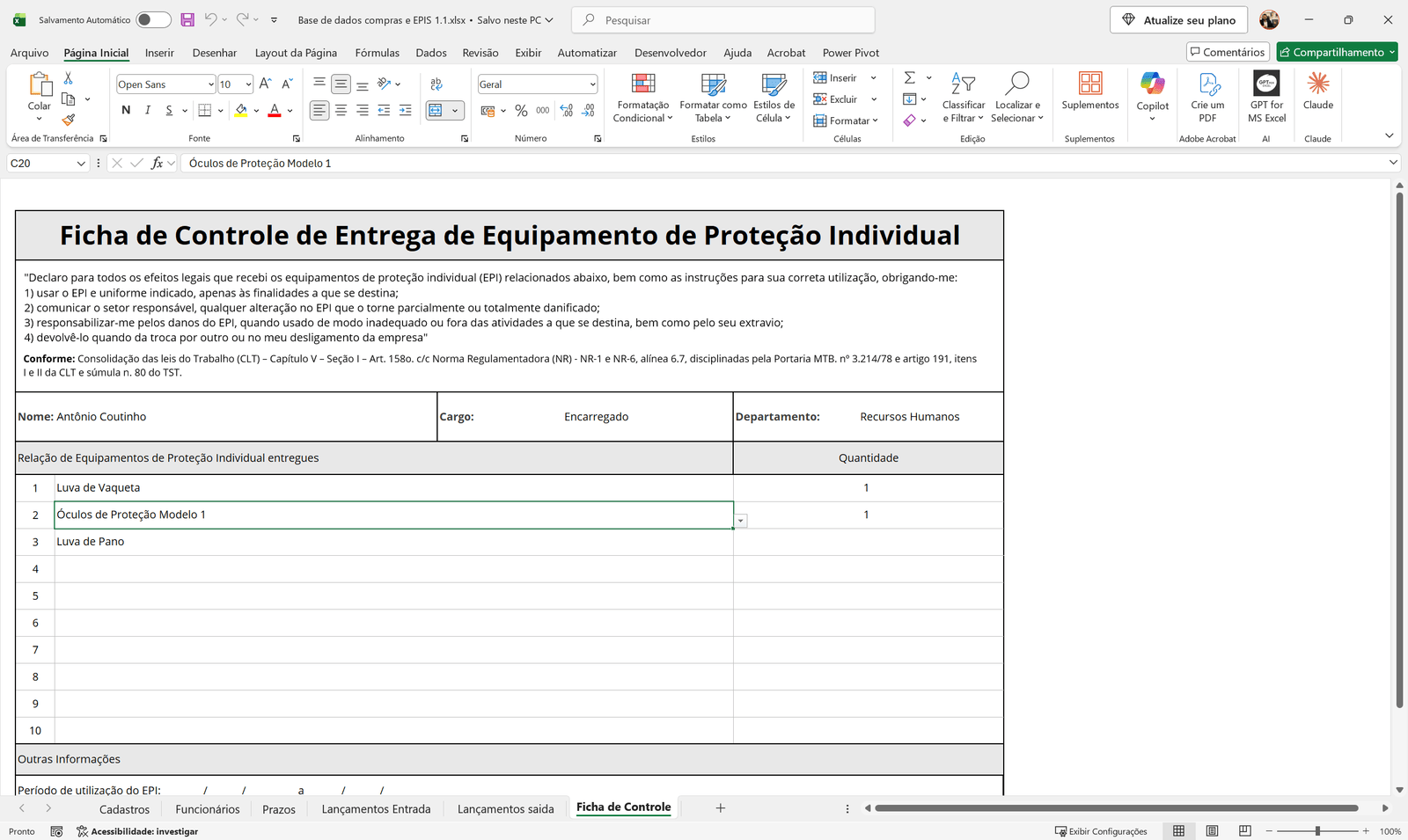Click Acessibilidade: investigar in status bar

click(x=137, y=831)
